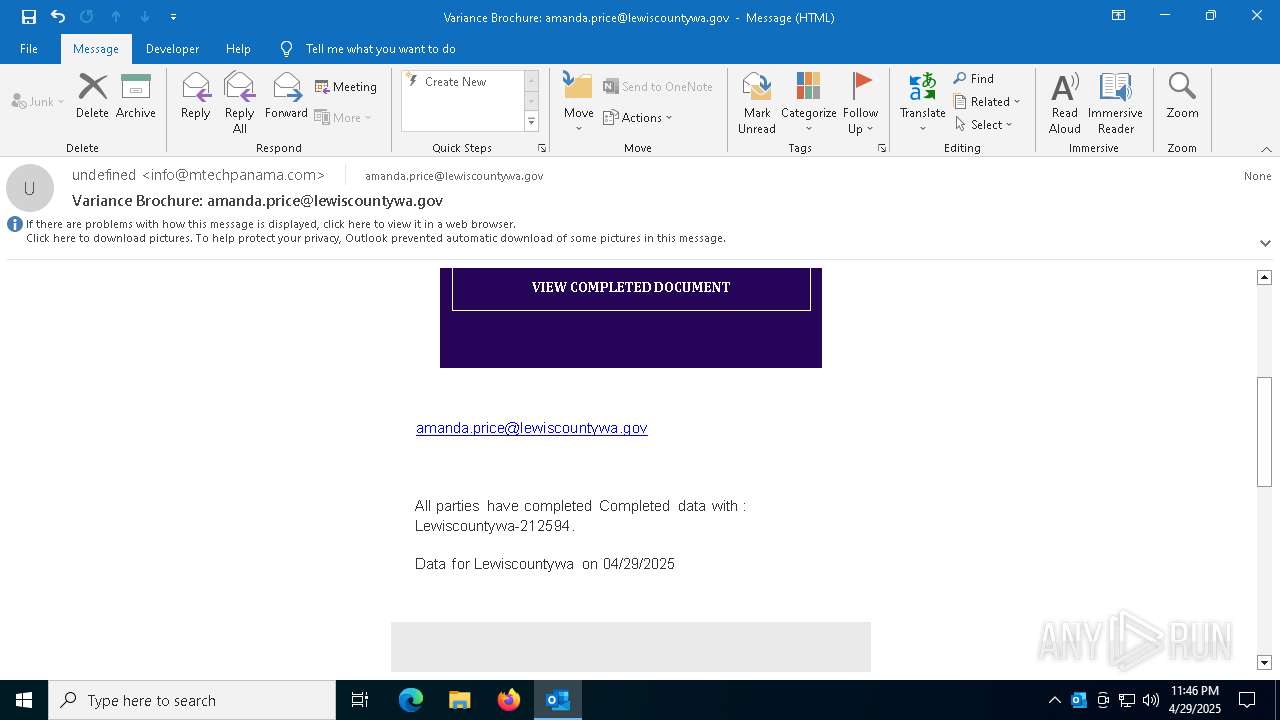Open the Select dropdown
This screenshot has width=1280, height=720.
[x=984, y=125]
